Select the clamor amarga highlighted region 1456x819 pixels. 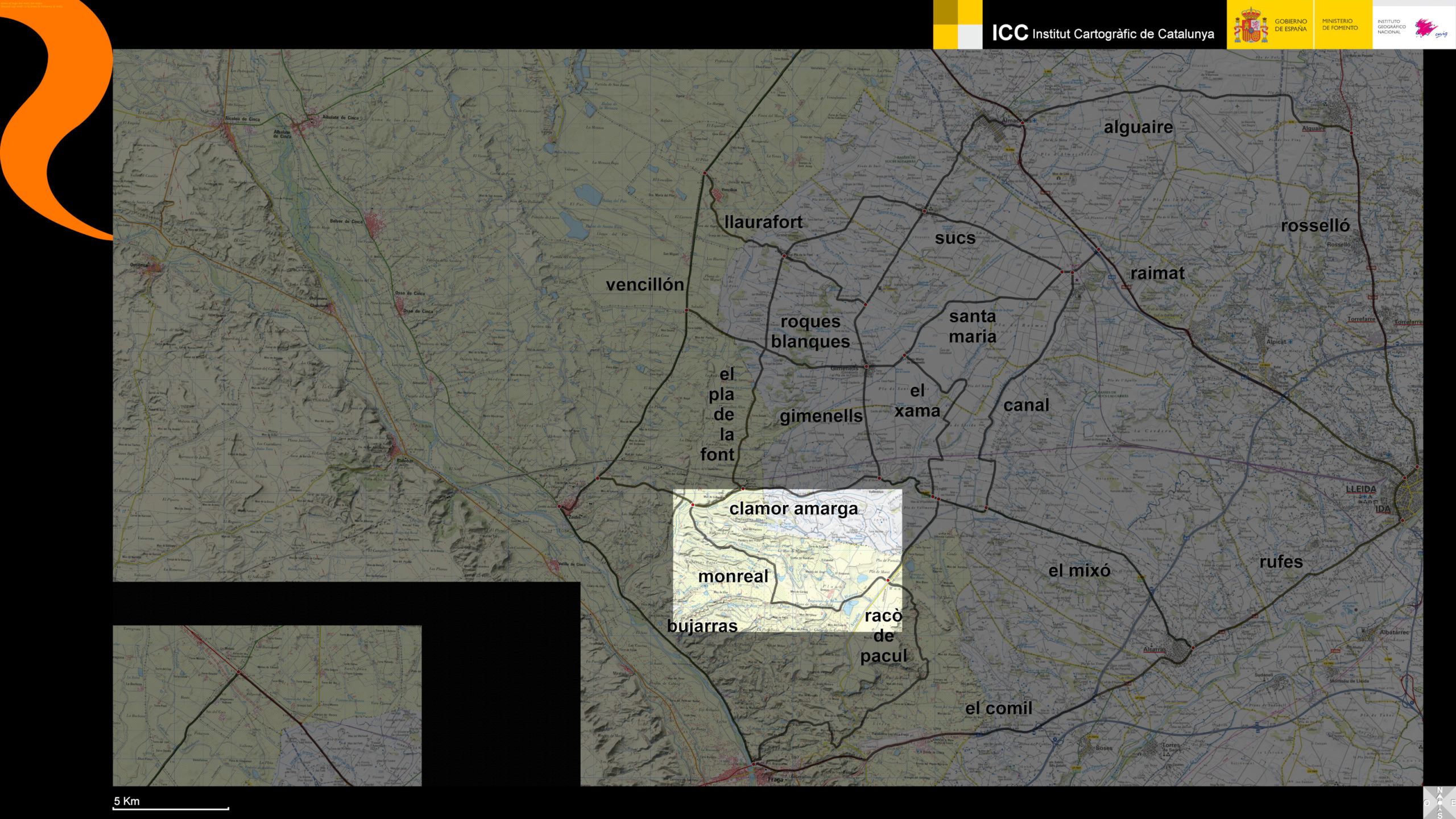coord(793,508)
